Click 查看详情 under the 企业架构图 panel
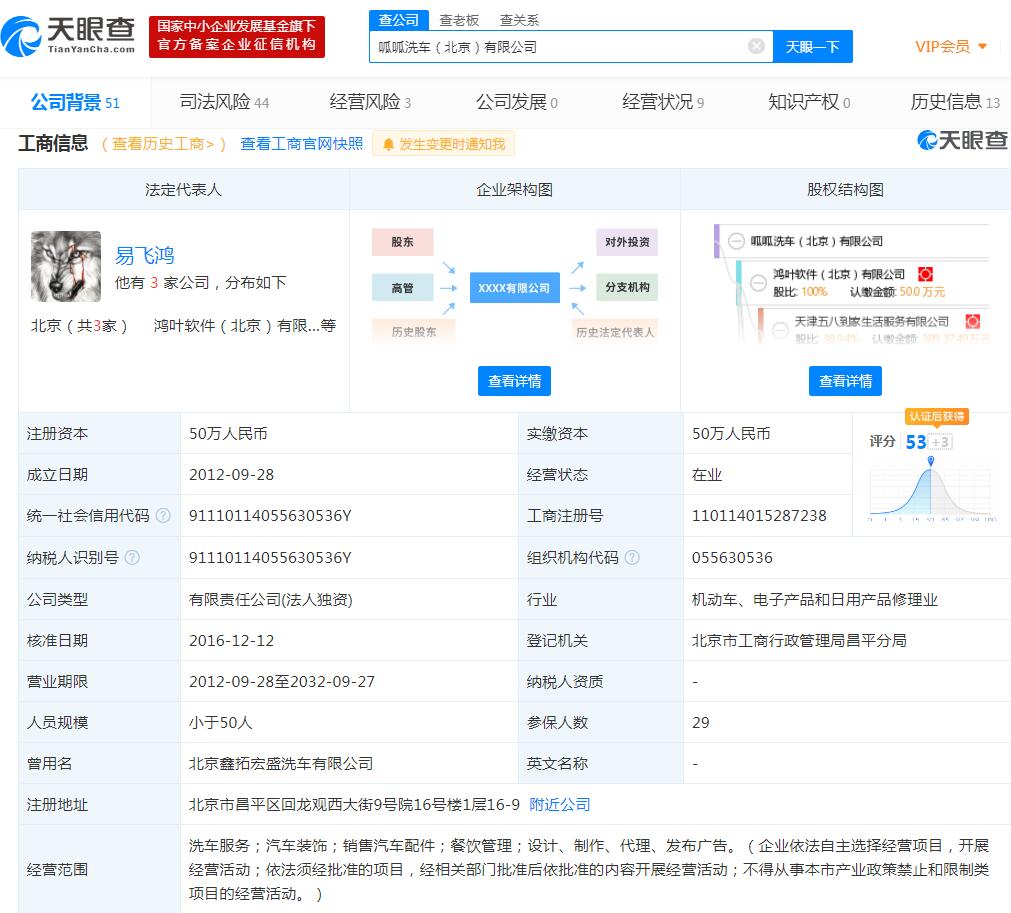Viewport: 1011px width, 913px height. (x=514, y=381)
